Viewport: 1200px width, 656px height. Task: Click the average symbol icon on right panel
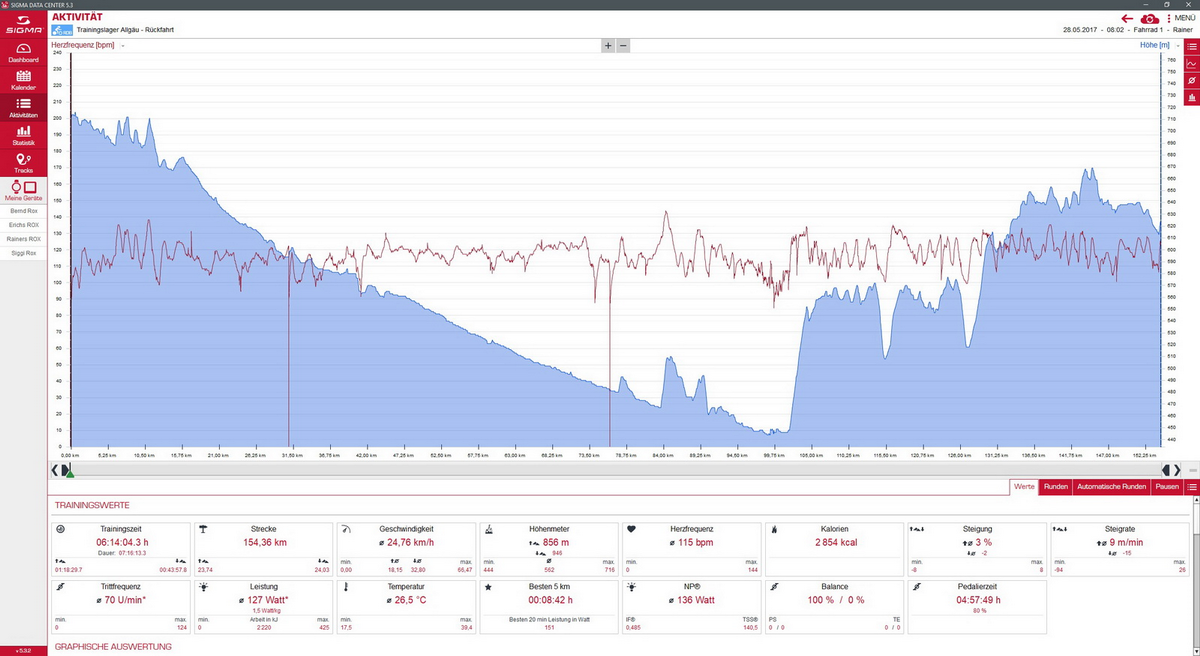tap(1191, 80)
